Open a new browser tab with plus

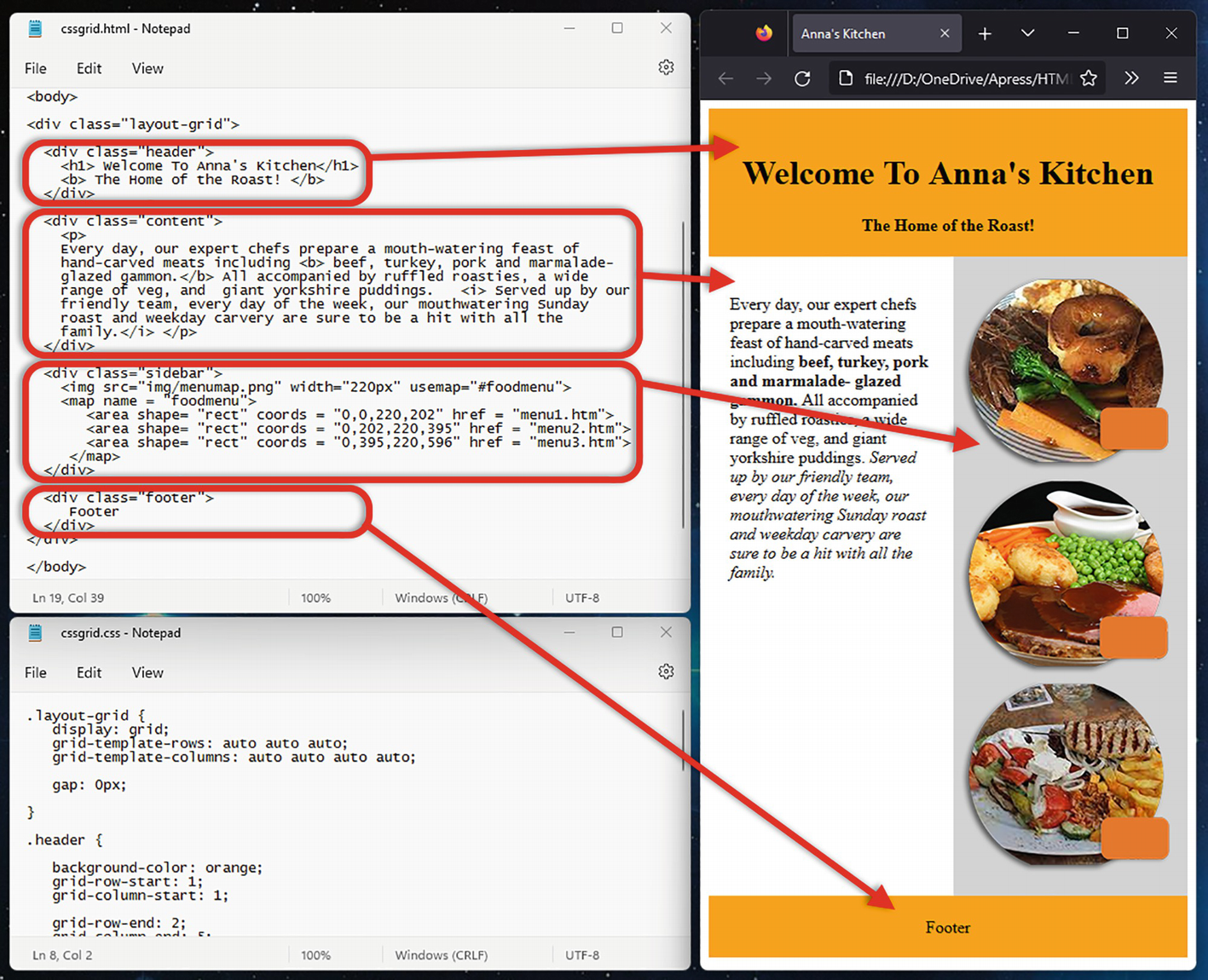pyautogui.click(x=985, y=33)
